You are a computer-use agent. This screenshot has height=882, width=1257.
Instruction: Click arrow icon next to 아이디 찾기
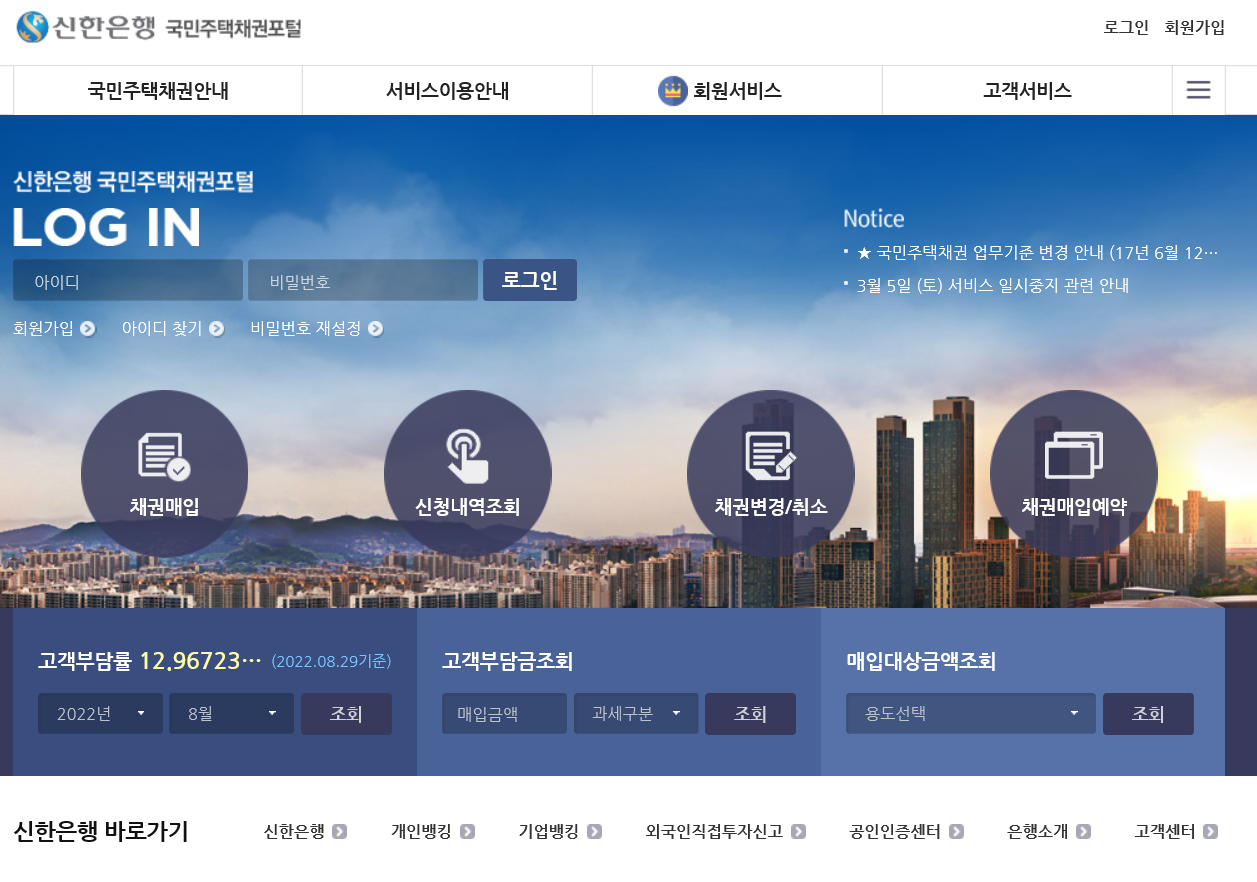point(216,329)
